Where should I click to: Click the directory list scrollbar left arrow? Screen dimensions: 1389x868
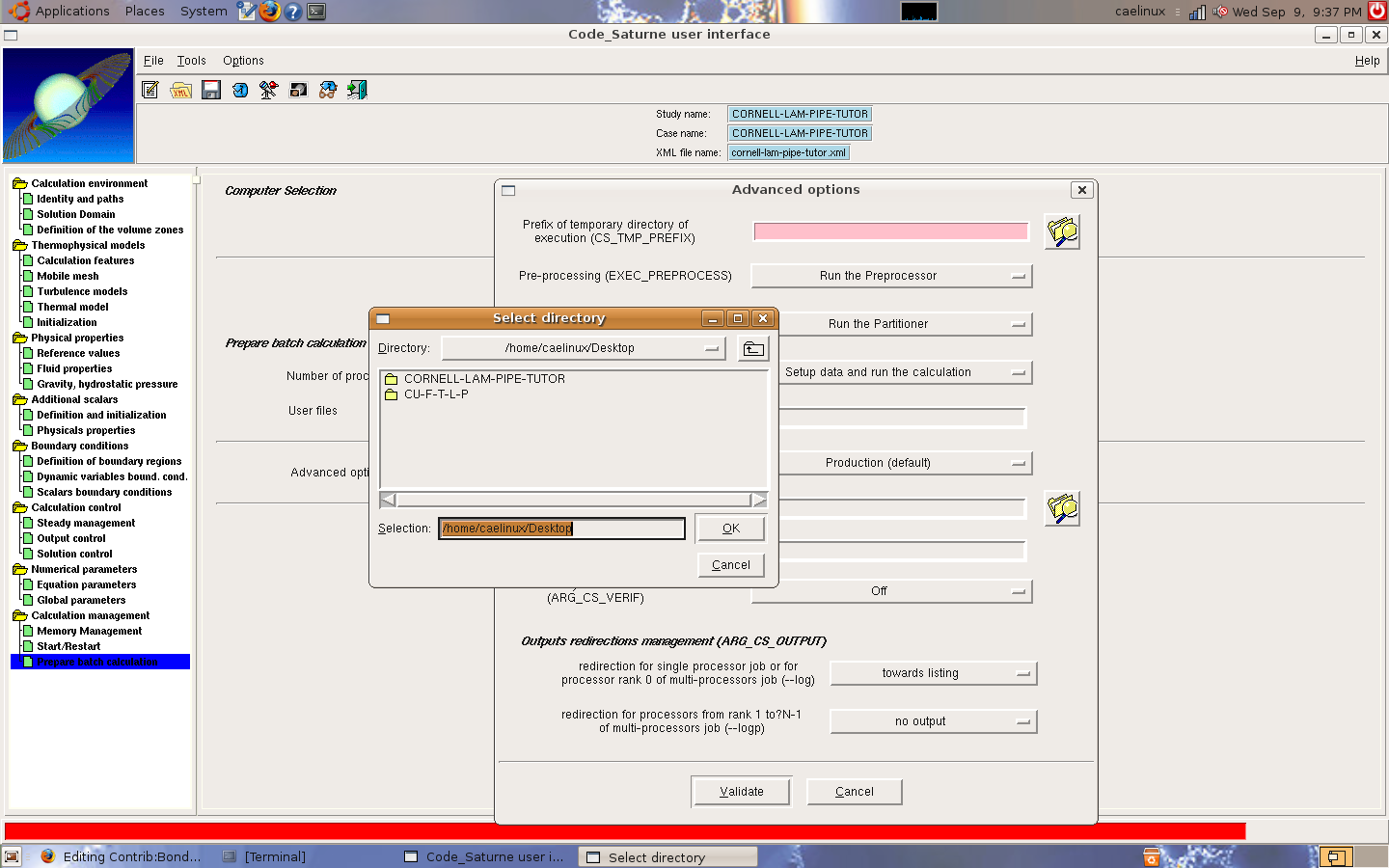(x=388, y=500)
